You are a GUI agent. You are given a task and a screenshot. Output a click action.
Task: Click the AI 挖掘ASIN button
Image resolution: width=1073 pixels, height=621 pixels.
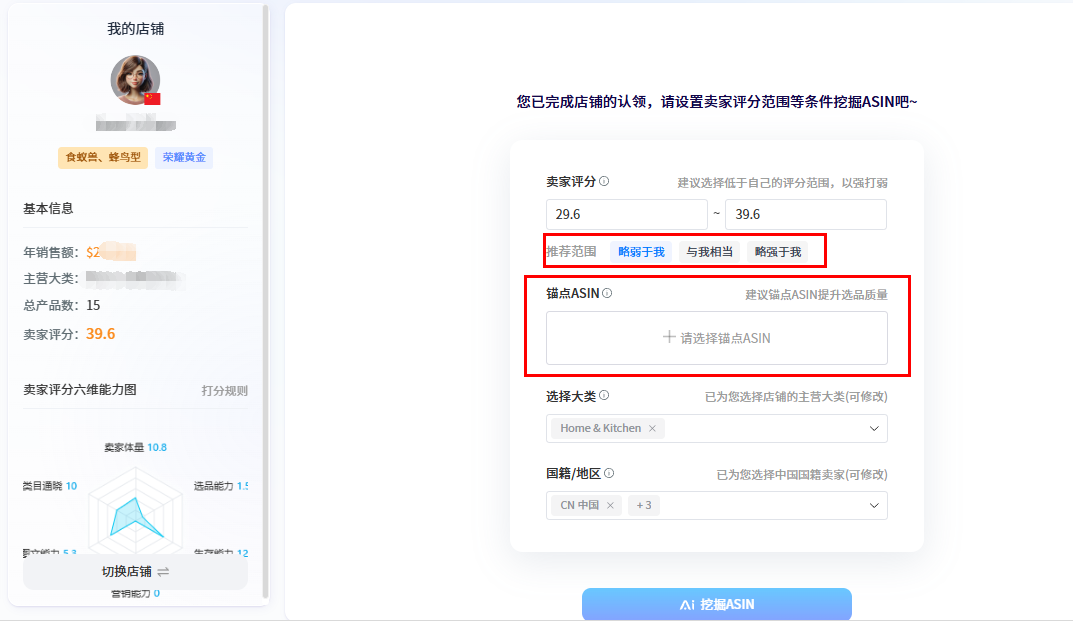point(716,604)
